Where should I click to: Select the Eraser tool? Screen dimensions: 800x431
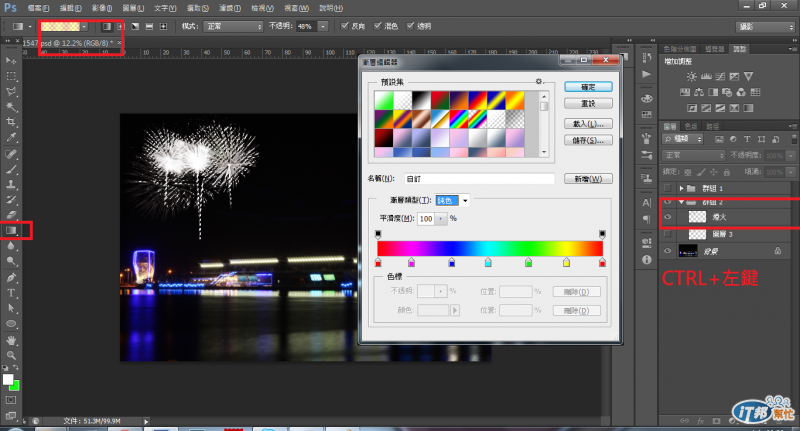point(11,215)
